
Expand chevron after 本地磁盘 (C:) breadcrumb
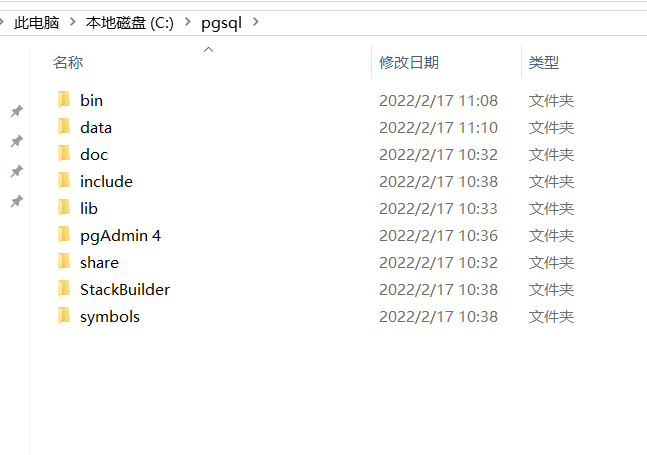pyautogui.click(x=188, y=21)
